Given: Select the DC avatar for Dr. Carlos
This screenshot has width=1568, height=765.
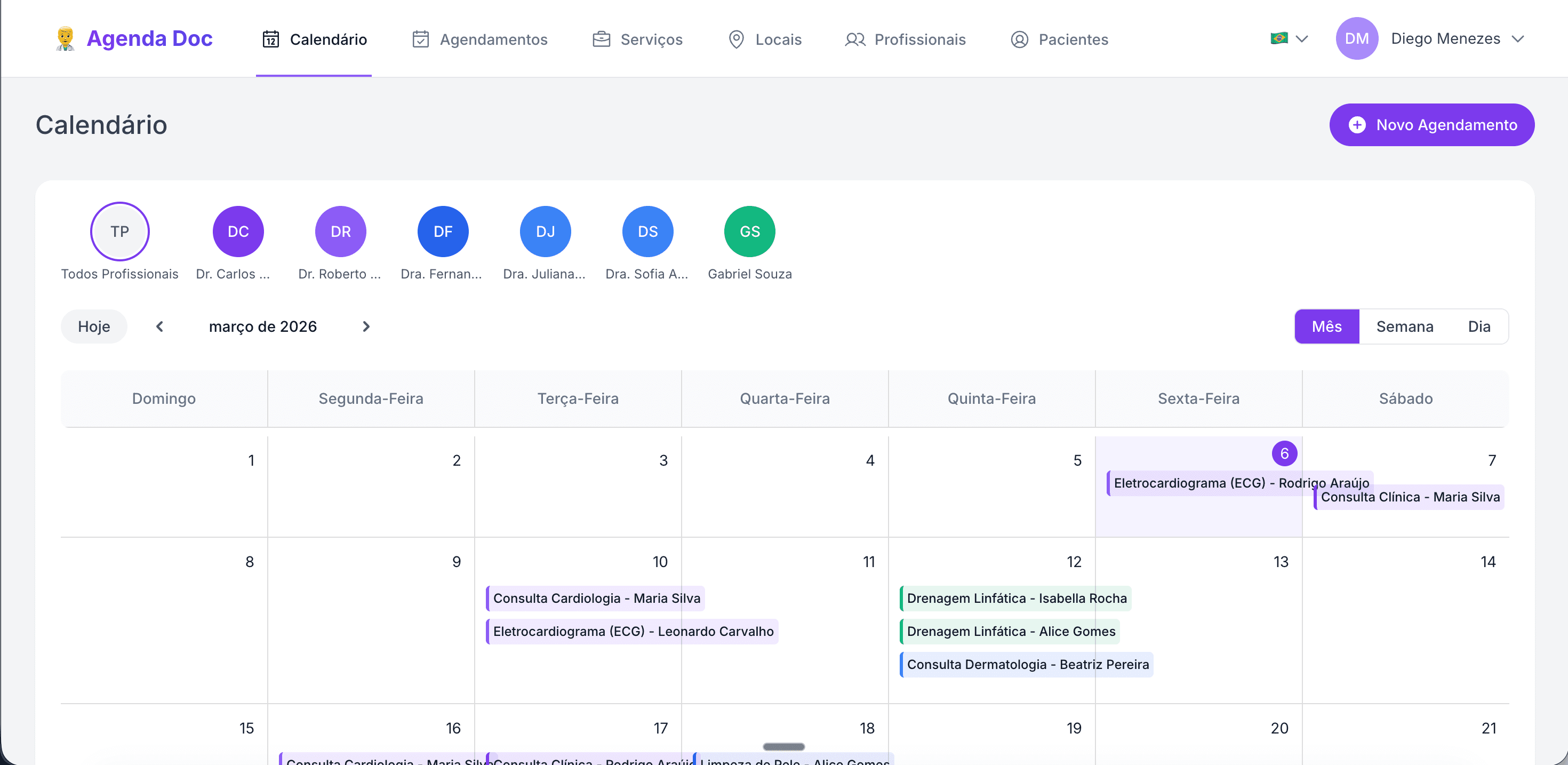Looking at the screenshot, I should 238,232.
